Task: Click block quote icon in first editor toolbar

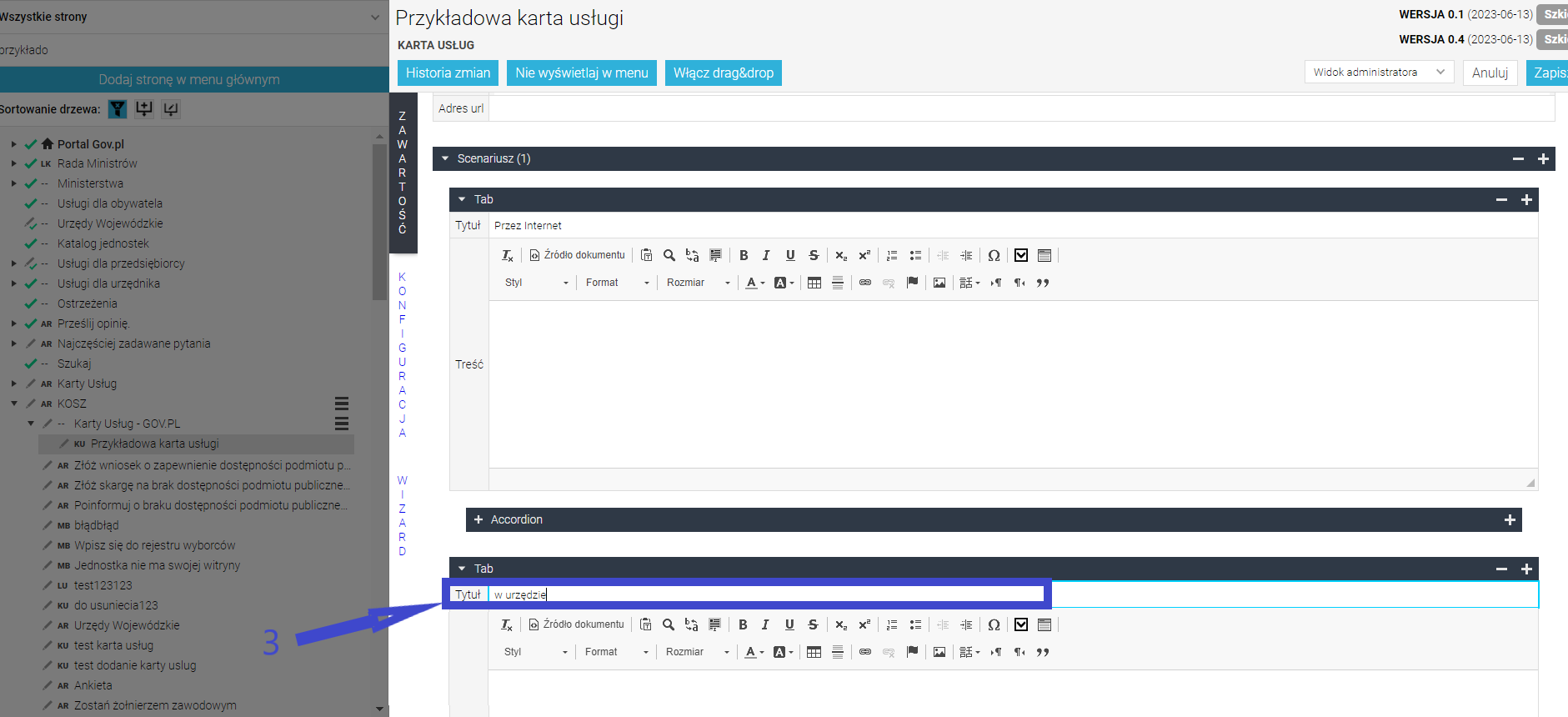Action: coord(1043,283)
